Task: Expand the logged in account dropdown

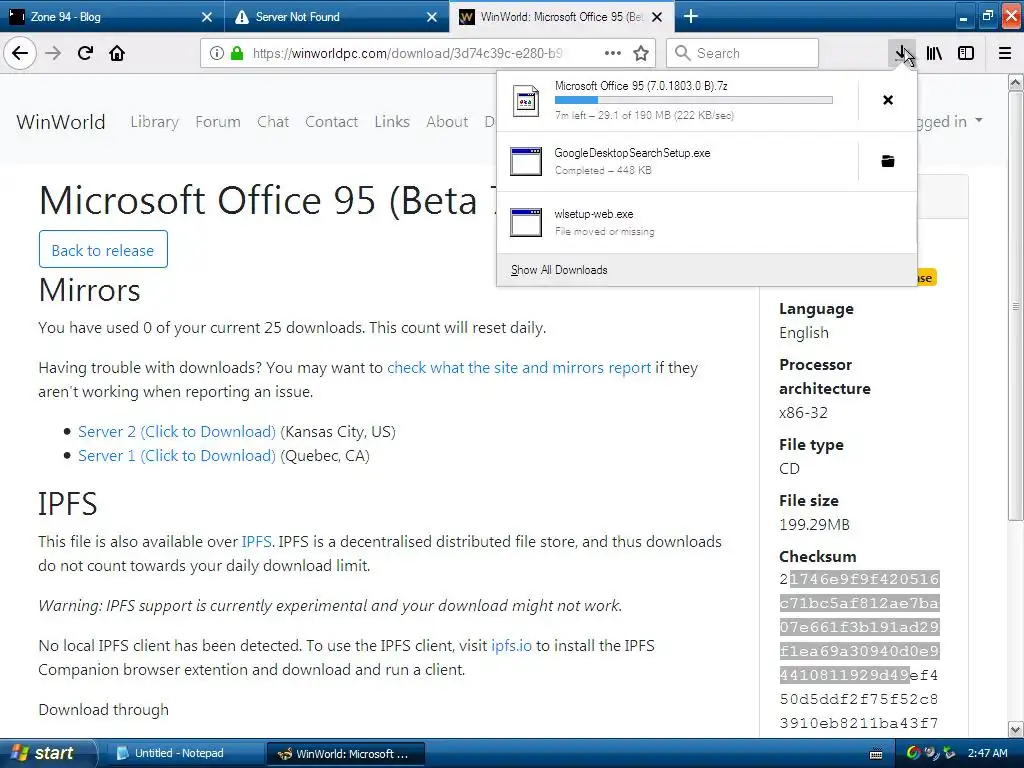Action: click(x=950, y=121)
